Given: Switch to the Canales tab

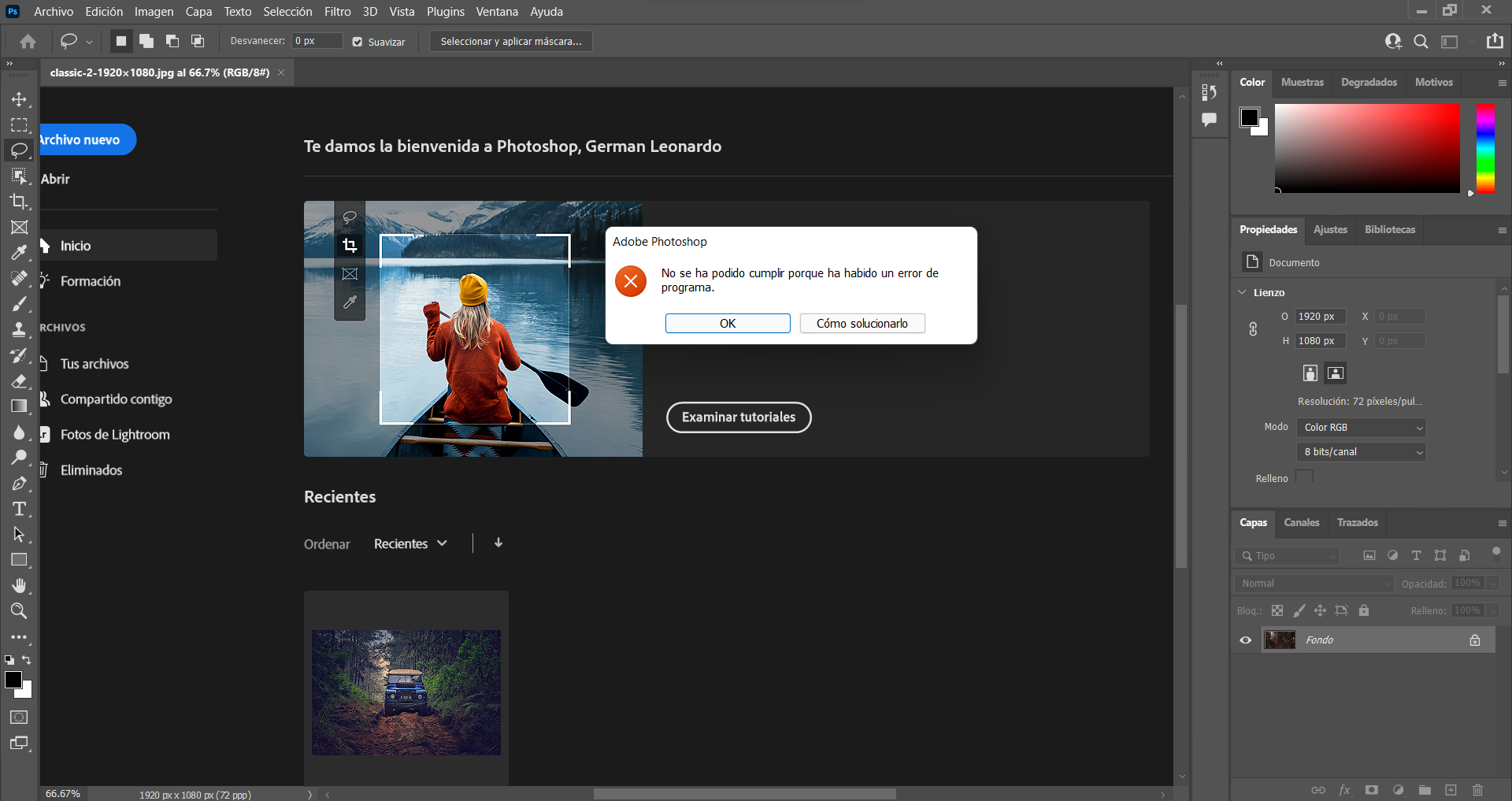Looking at the screenshot, I should tap(1300, 522).
